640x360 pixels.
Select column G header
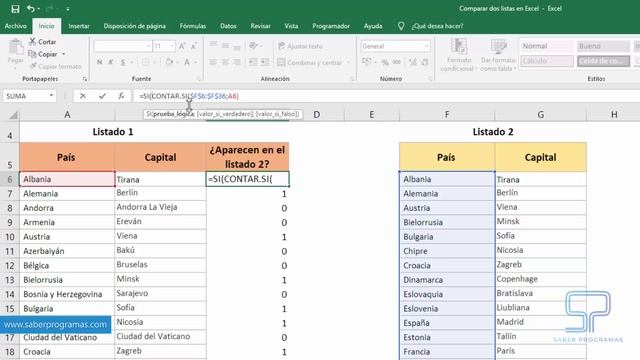point(540,115)
